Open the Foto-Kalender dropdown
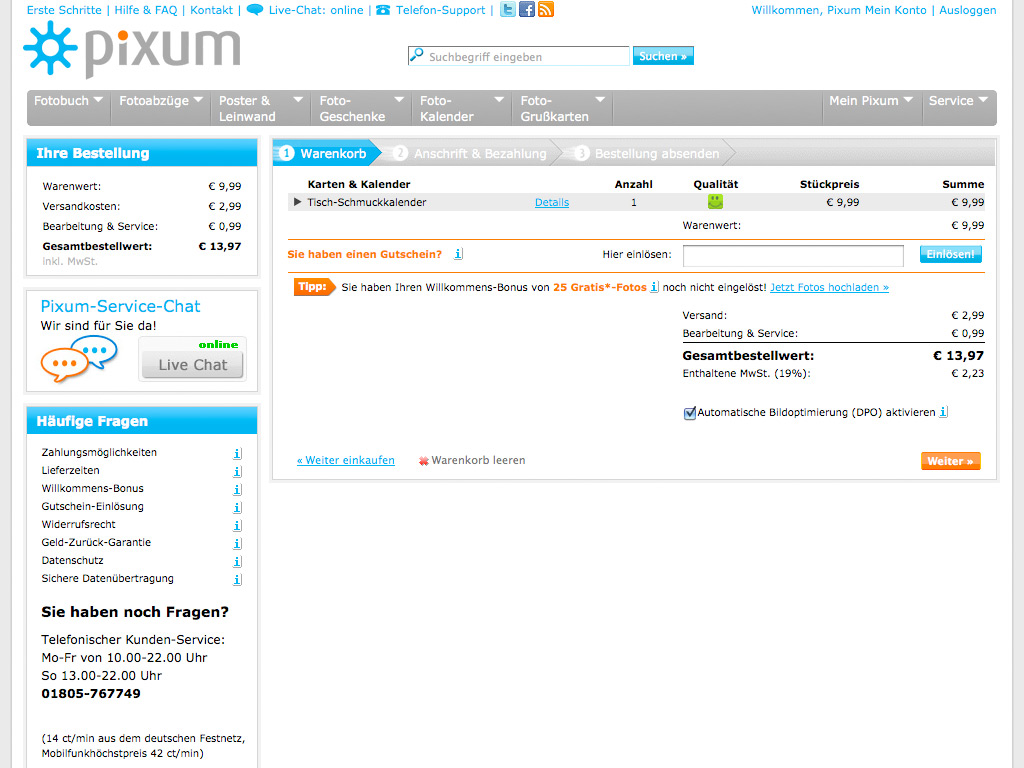 462,108
